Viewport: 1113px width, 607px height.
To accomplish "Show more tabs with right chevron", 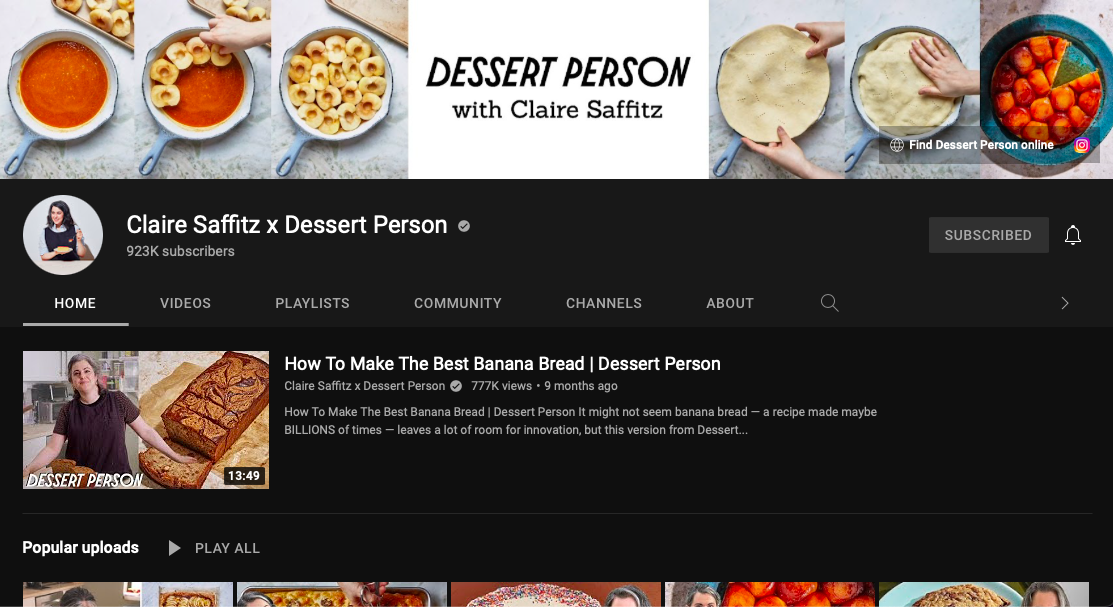I will click(x=1064, y=303).
